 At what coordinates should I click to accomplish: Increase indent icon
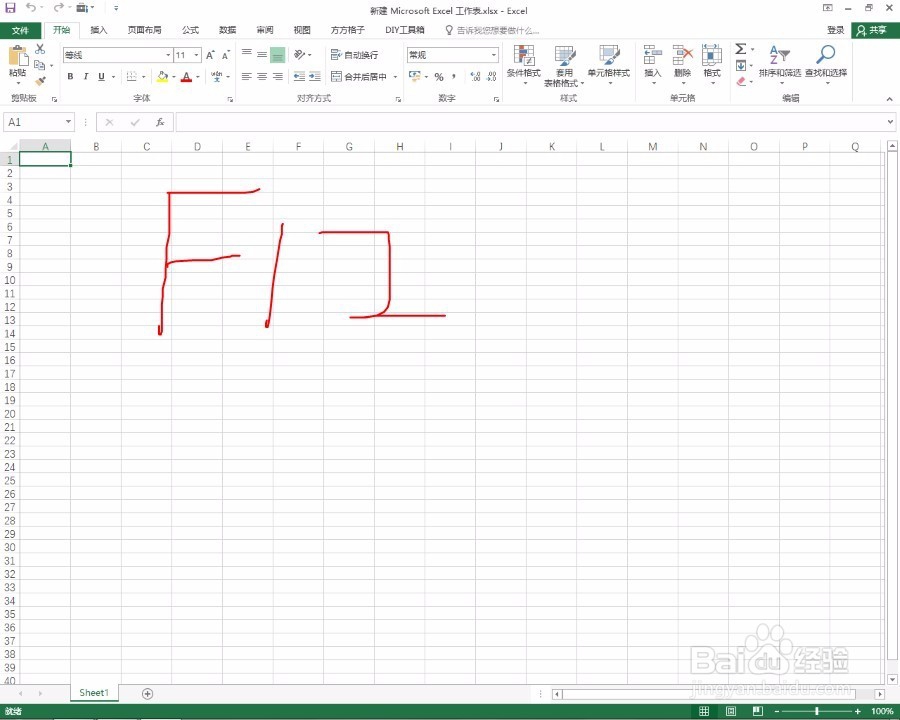coord(315,76)
